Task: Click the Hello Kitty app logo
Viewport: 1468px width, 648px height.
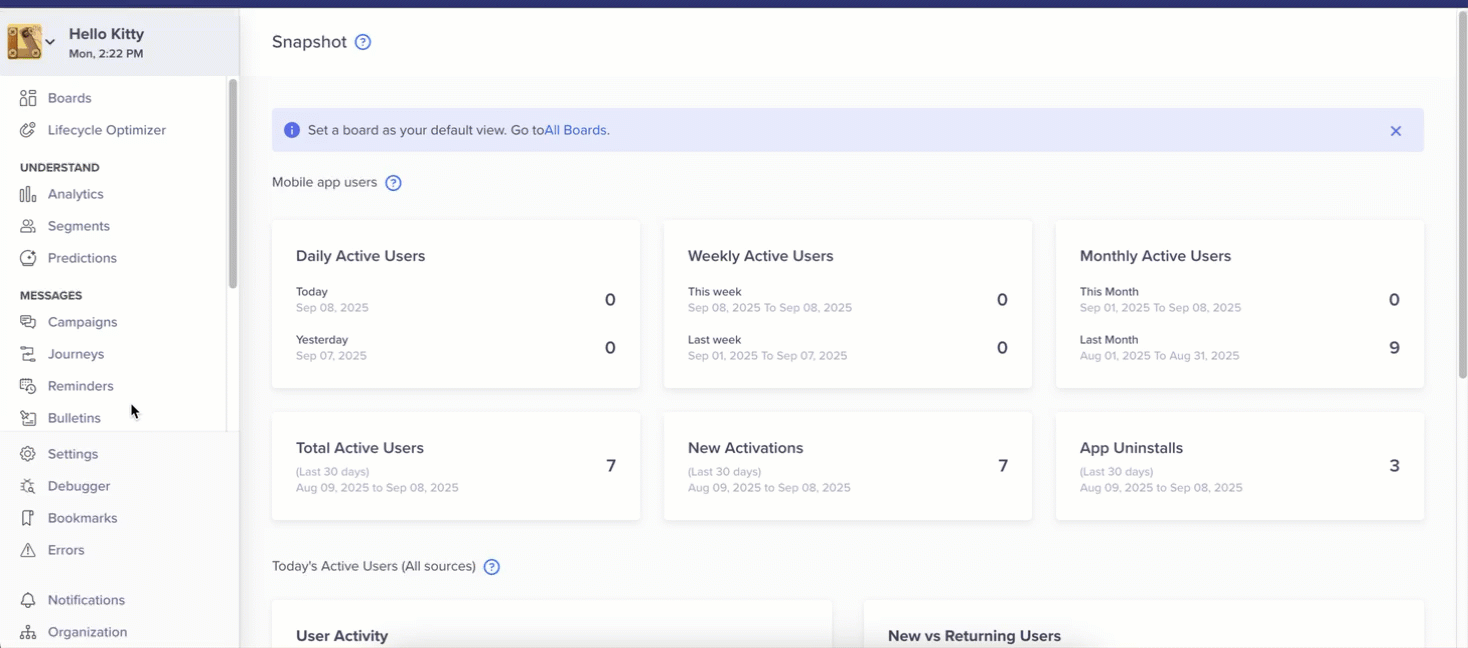Action: click(24, 42)
